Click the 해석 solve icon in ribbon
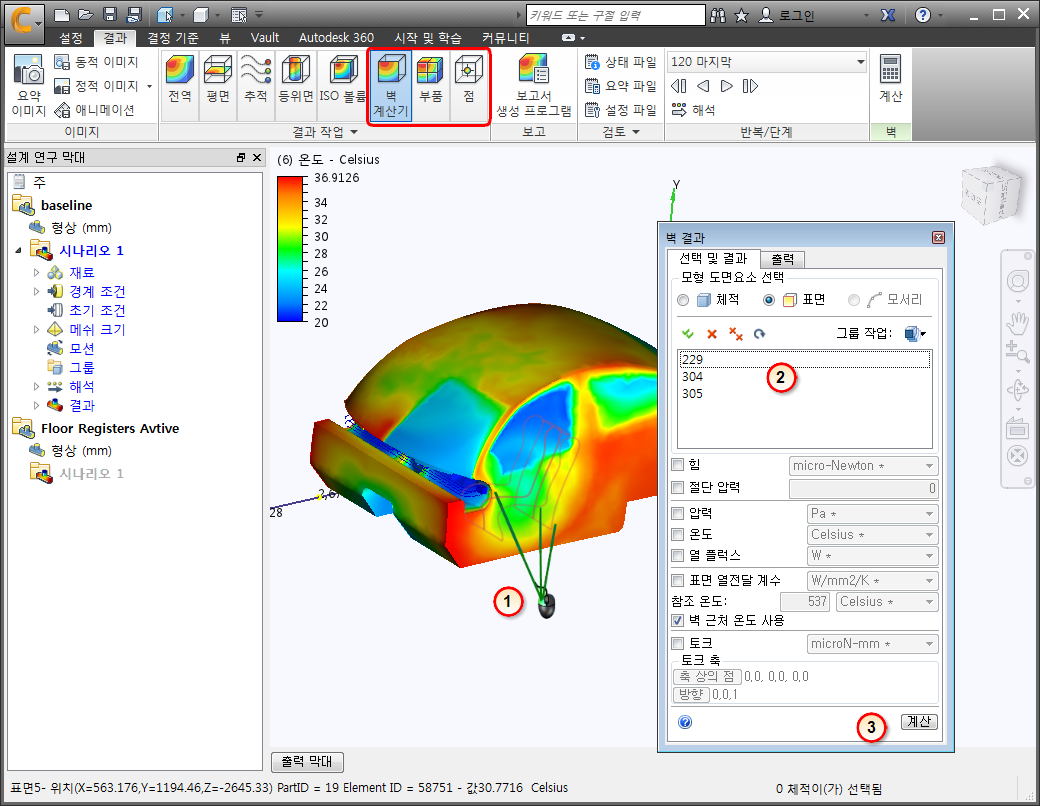1040x806 pixels. (679, 110)
